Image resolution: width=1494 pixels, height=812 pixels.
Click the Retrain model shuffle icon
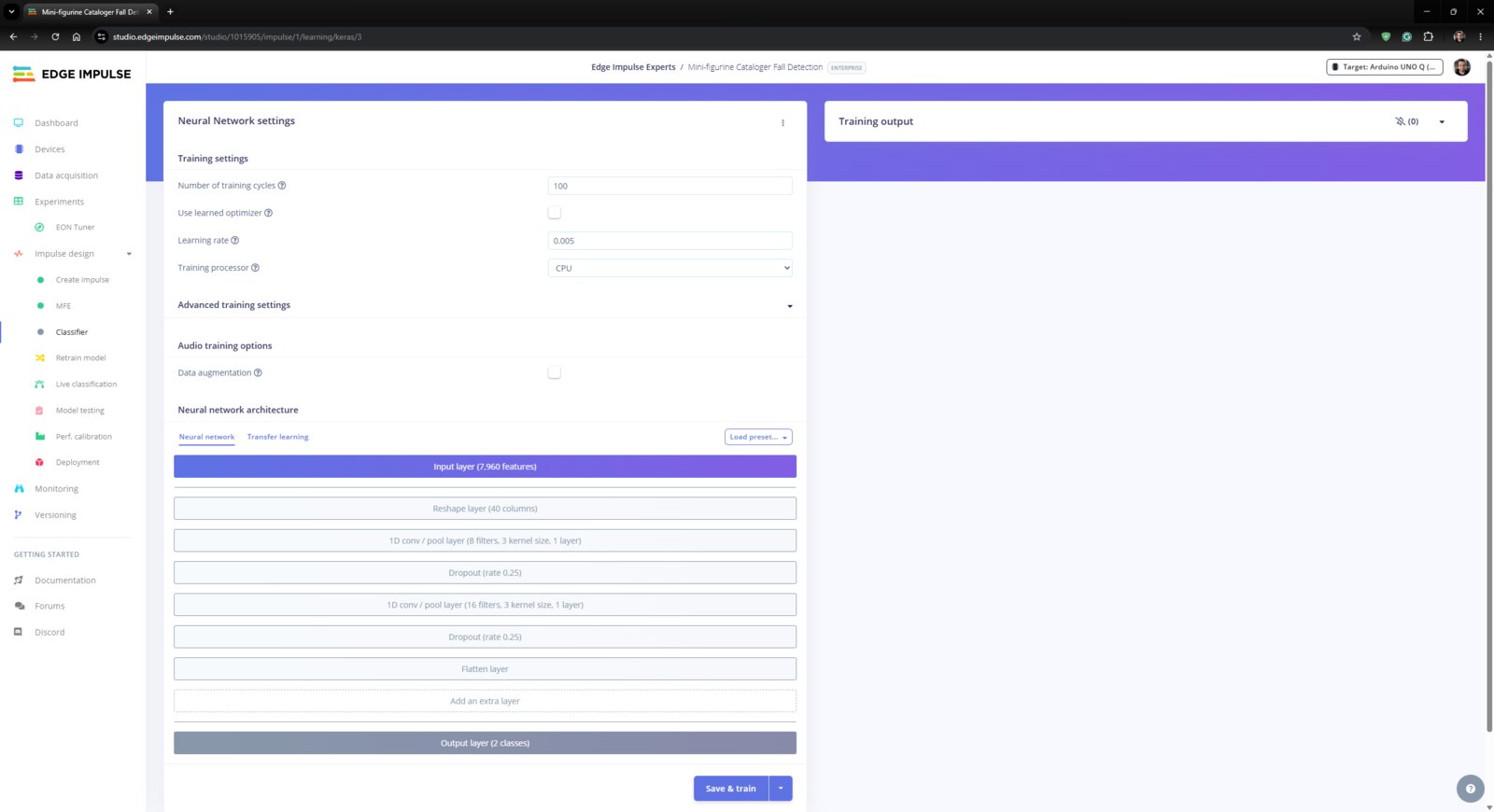pos(39,357)
